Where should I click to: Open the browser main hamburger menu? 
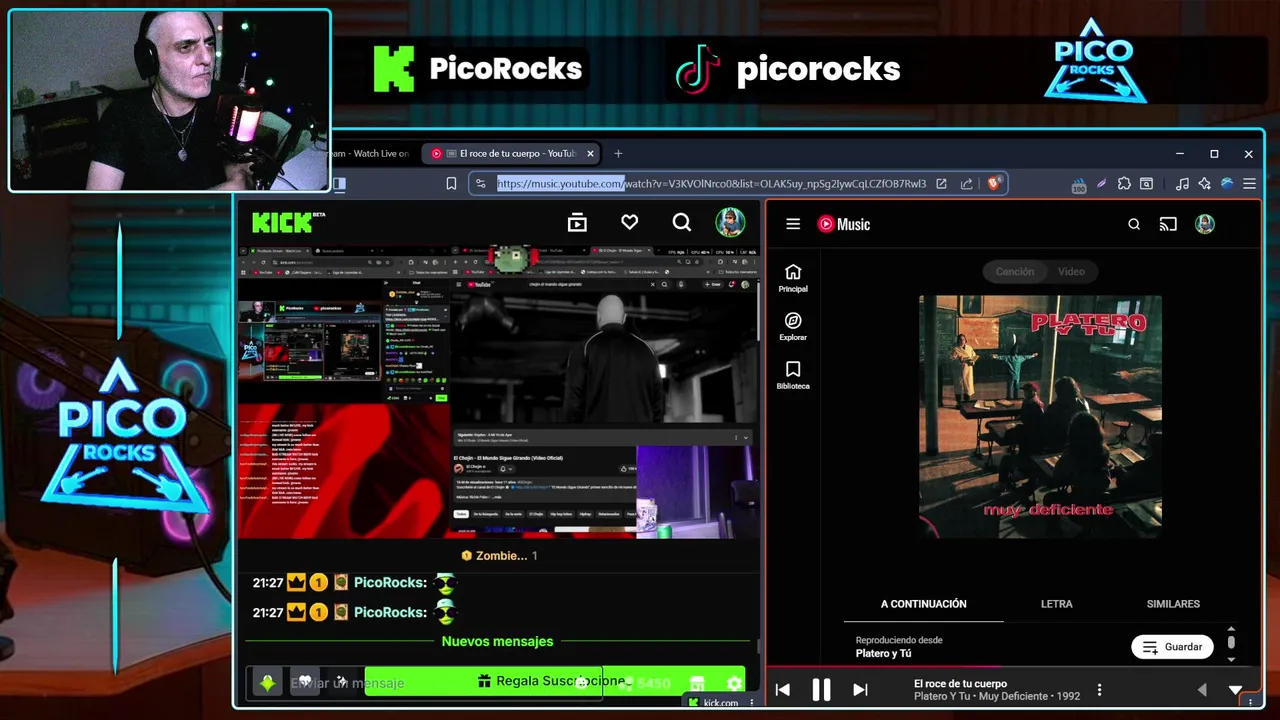point(1249,184)
